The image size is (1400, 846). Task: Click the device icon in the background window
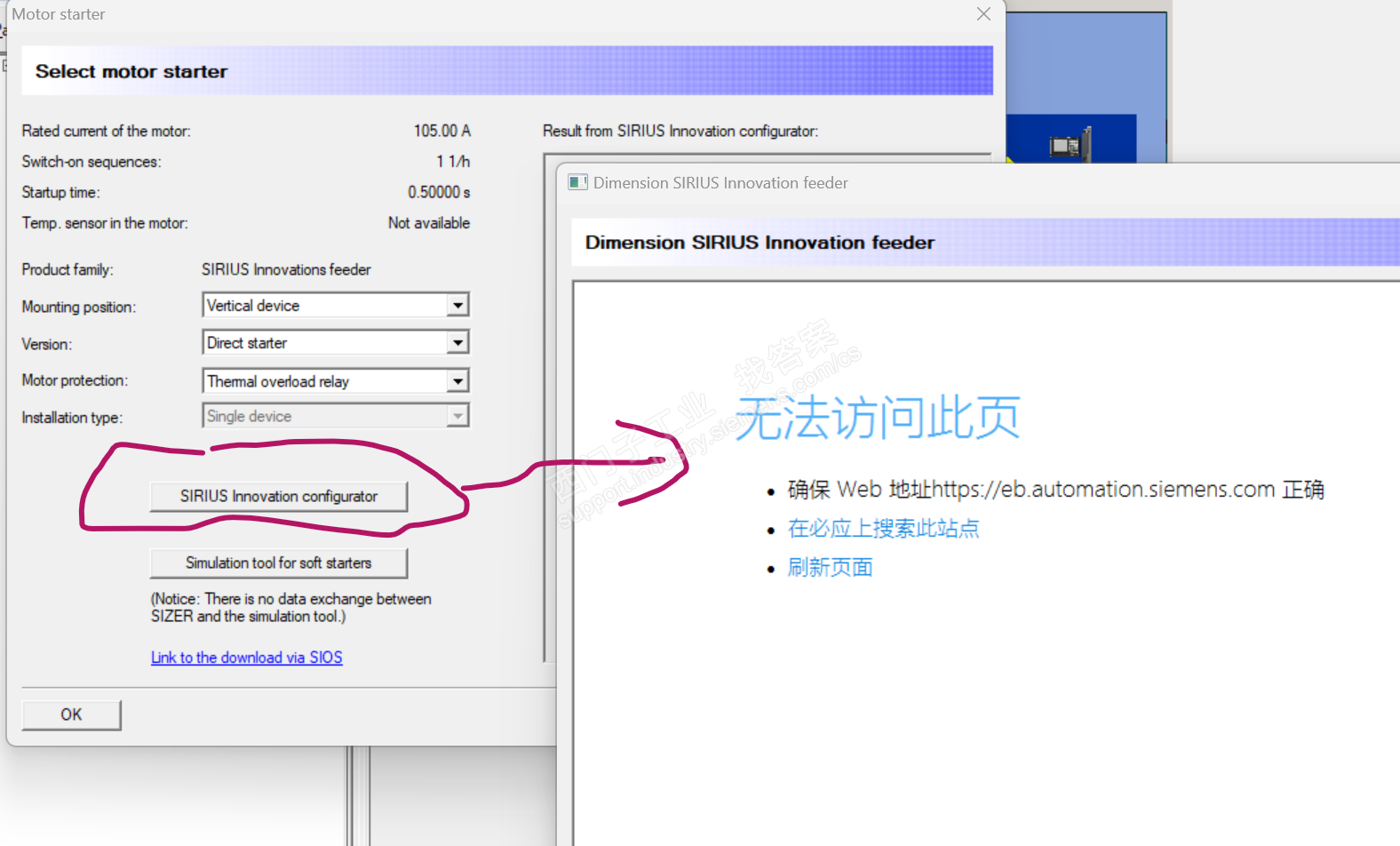click(x=1069, y=145)
